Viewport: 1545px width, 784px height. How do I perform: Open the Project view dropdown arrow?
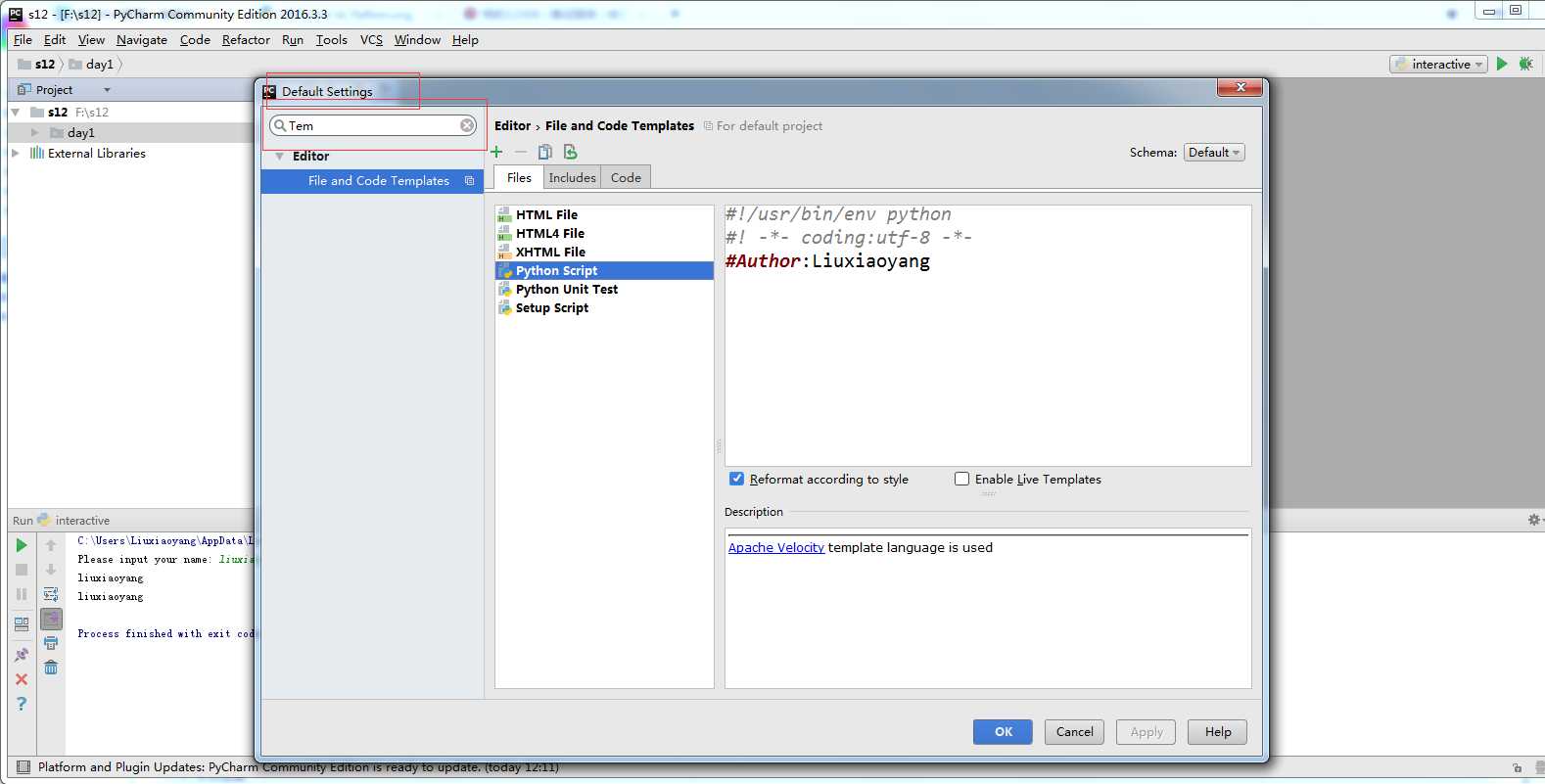pyautogui.click(x=107, y=89)
